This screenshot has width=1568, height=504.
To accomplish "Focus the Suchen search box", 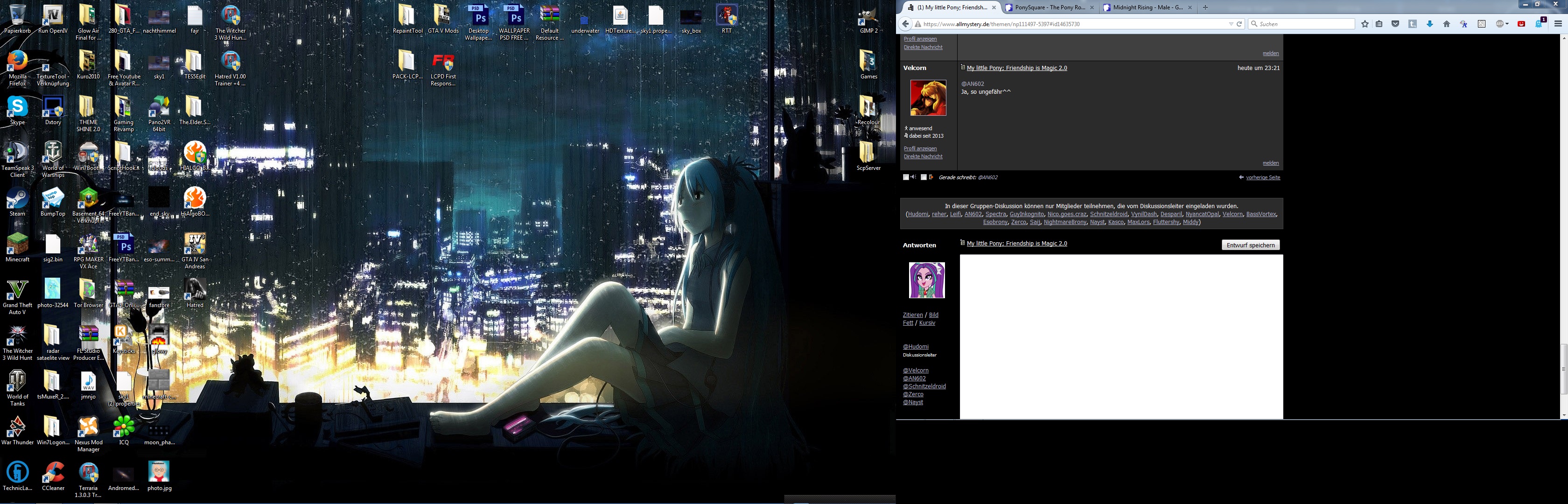I will coord(1302,24).
